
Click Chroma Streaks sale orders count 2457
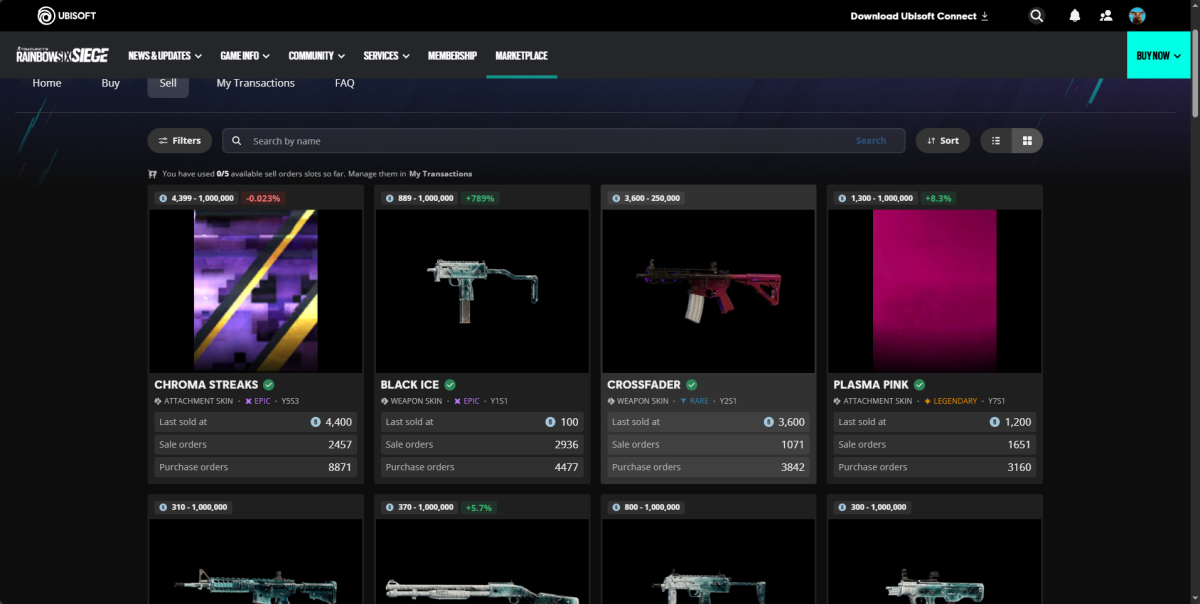[x=340, y=444]
